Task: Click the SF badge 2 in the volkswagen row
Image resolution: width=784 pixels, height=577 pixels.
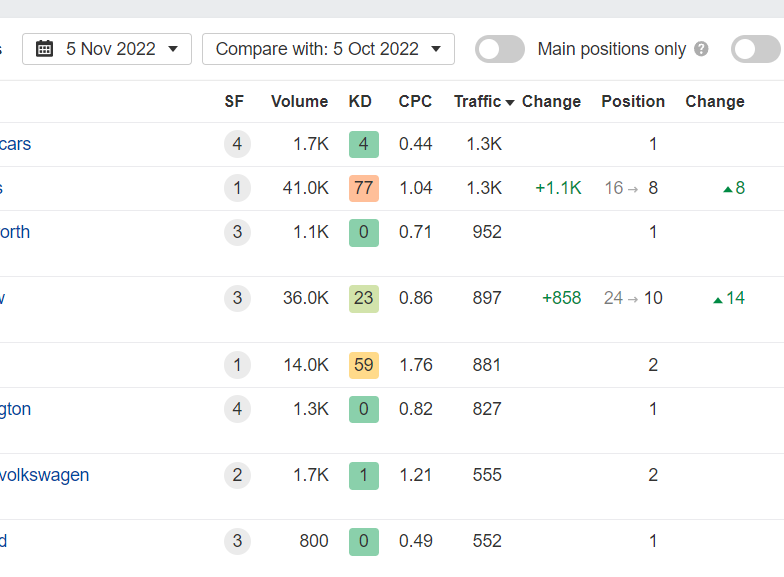Action: pos(237,475)
